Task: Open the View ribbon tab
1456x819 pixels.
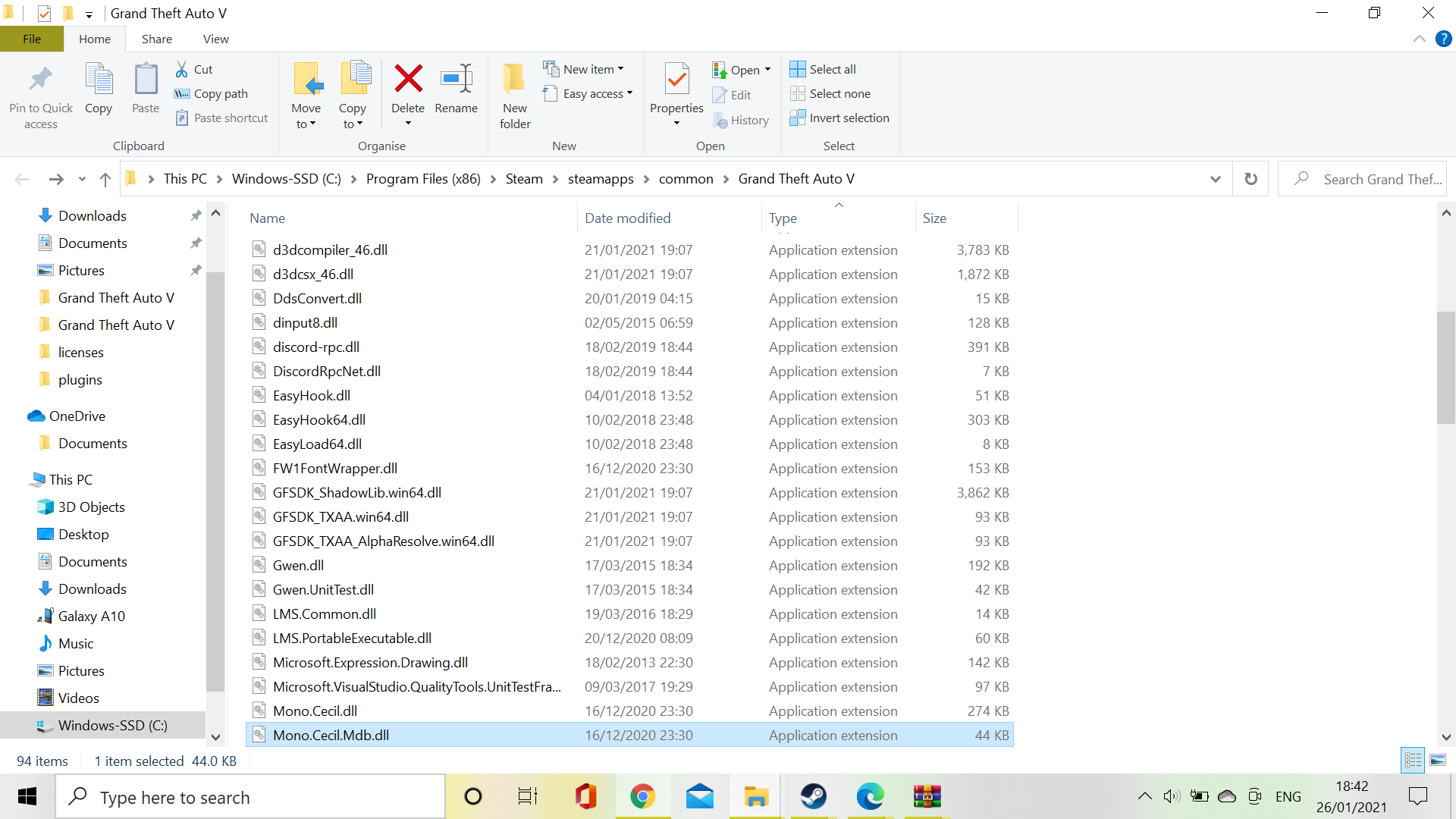Action: point(215,39)
